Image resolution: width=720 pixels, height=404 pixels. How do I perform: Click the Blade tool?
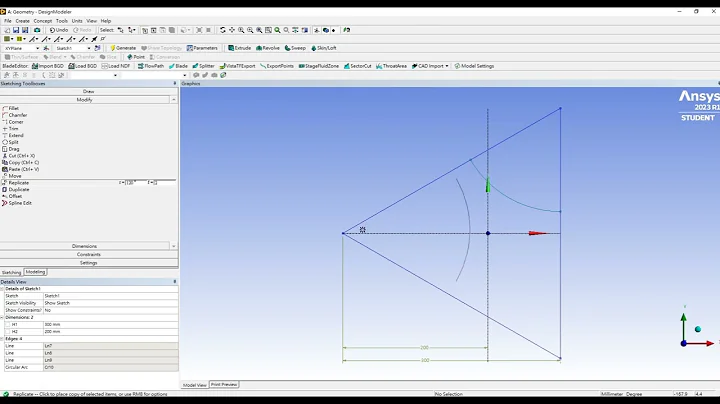[178, 66]
